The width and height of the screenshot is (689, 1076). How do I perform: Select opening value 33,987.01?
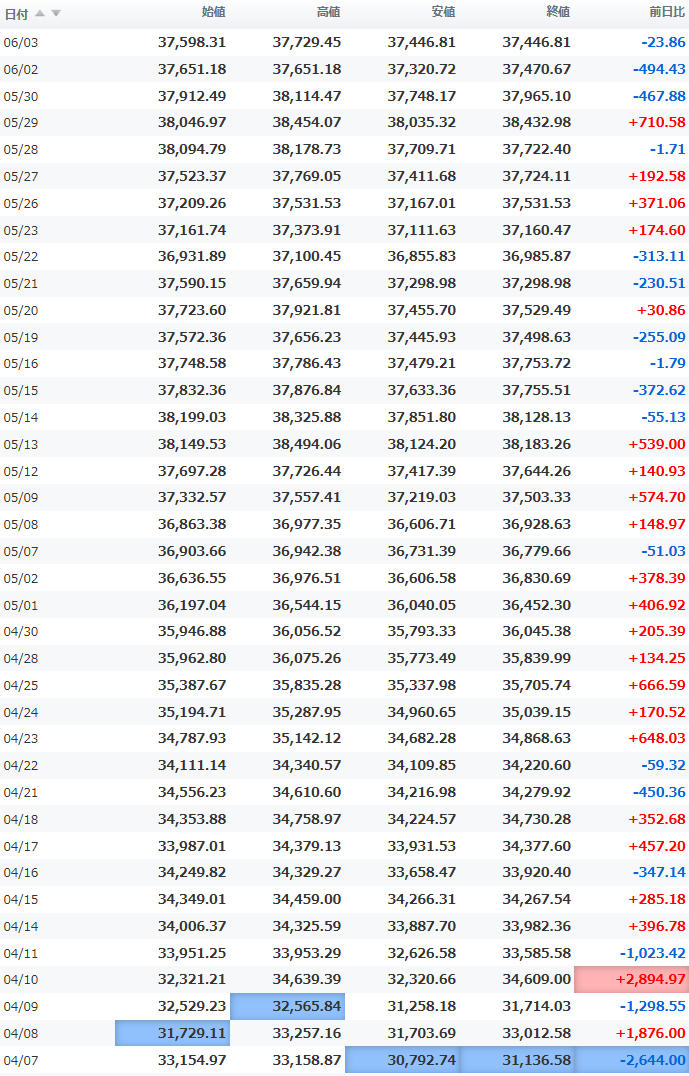[191, 846]
